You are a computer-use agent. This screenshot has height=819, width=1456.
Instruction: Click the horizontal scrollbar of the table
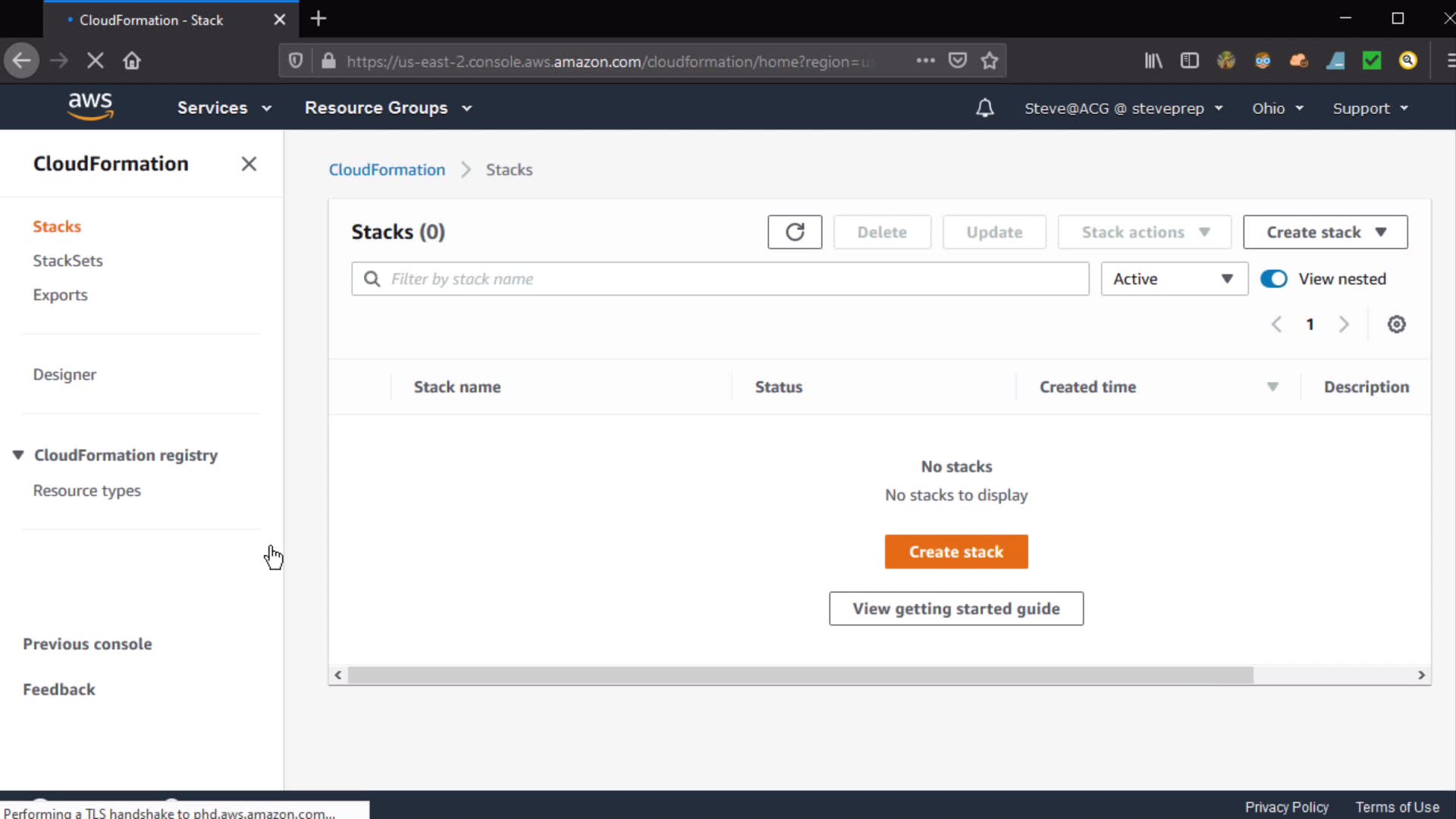[x=800, y=675]
